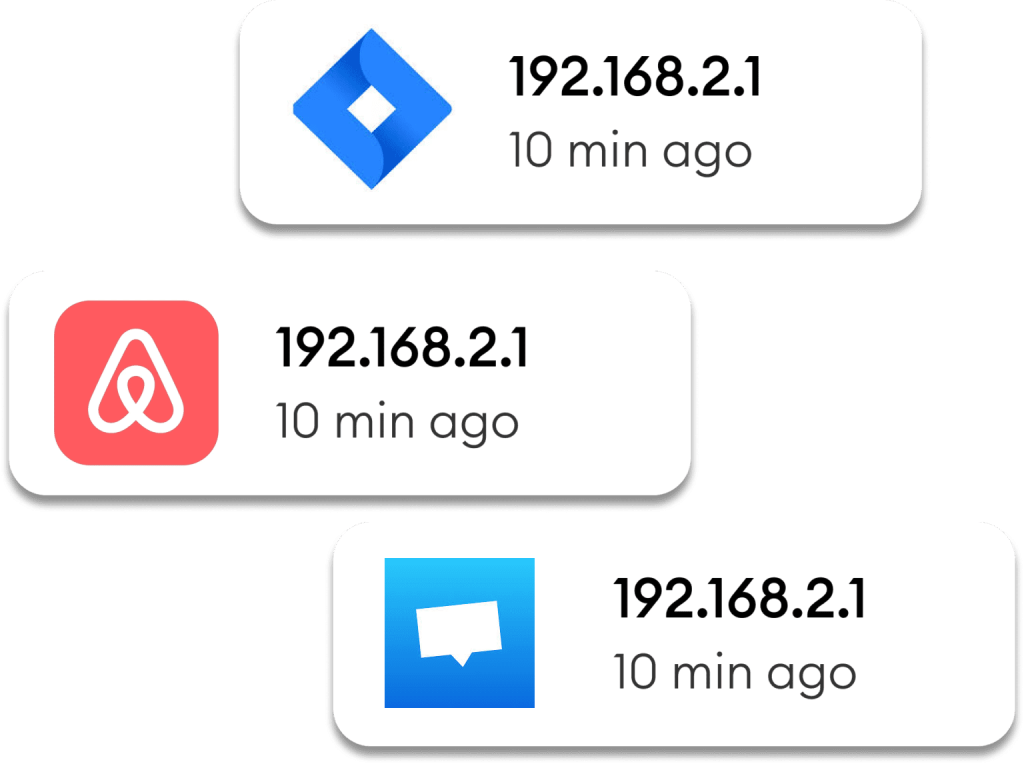Open the middle Airbnb session card
Viewport: 1024px width, 764px height.
coord(349,383)
